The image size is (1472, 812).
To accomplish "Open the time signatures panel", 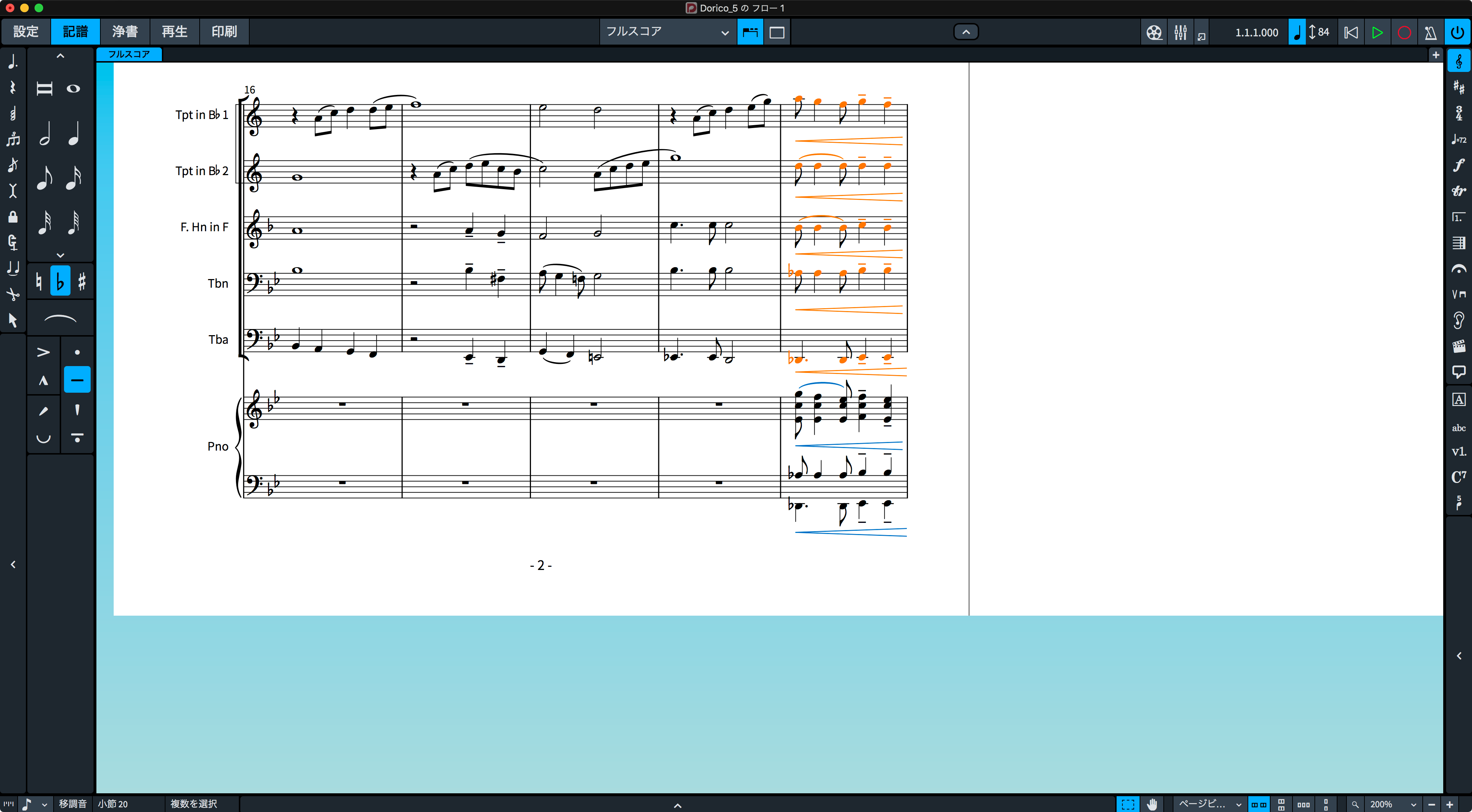I will pos(1459,113).
